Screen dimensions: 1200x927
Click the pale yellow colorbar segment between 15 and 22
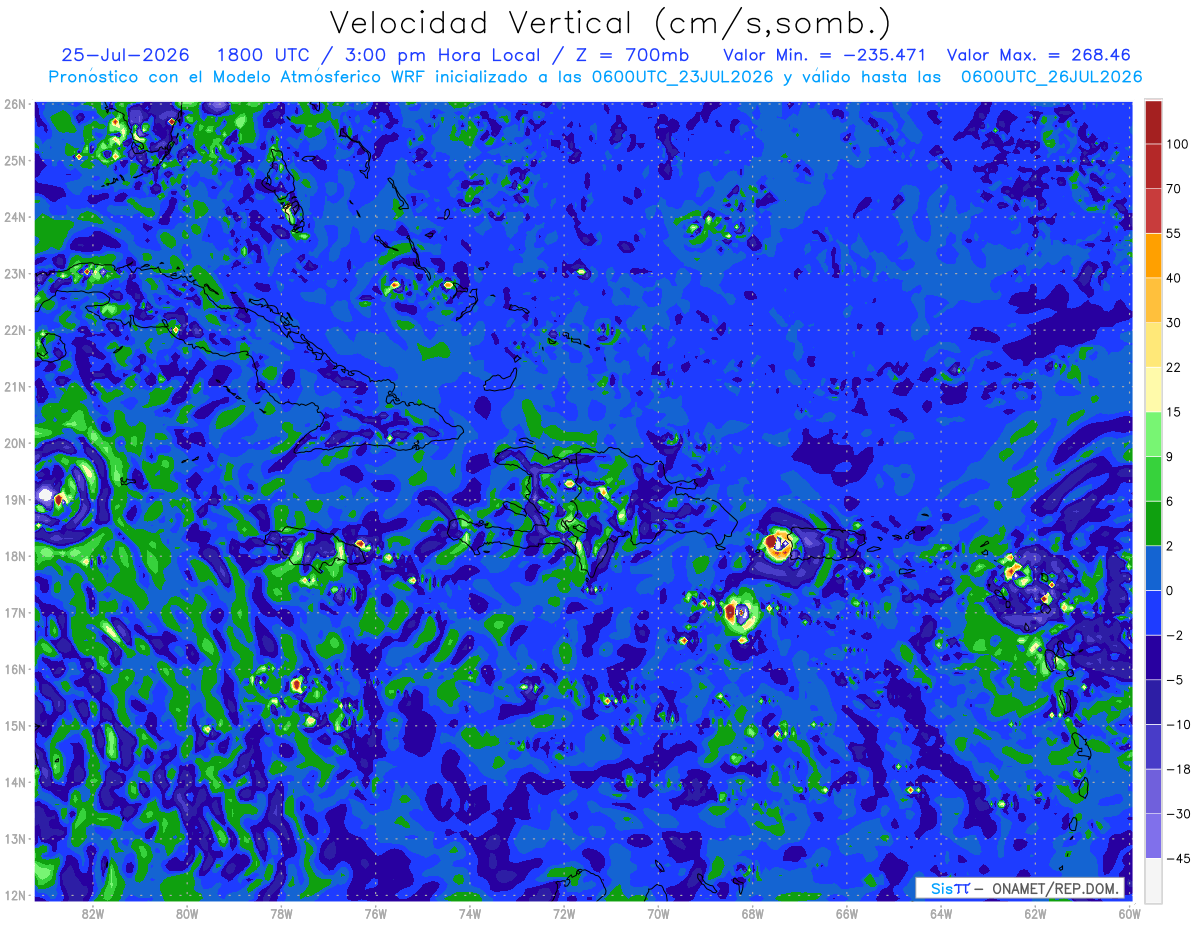pos(1153,389)
